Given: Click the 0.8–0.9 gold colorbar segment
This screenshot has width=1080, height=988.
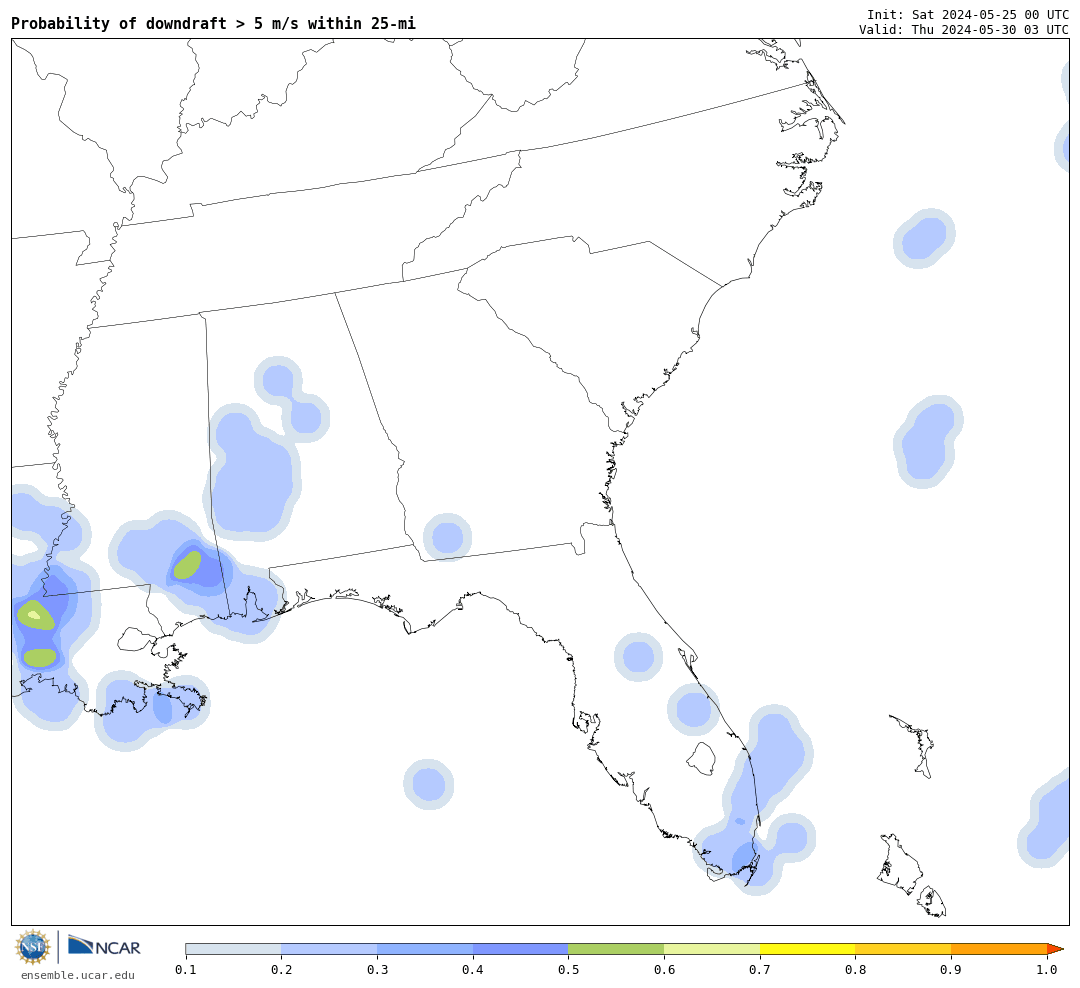Looking at the screenshot, I should pos(904,949).
